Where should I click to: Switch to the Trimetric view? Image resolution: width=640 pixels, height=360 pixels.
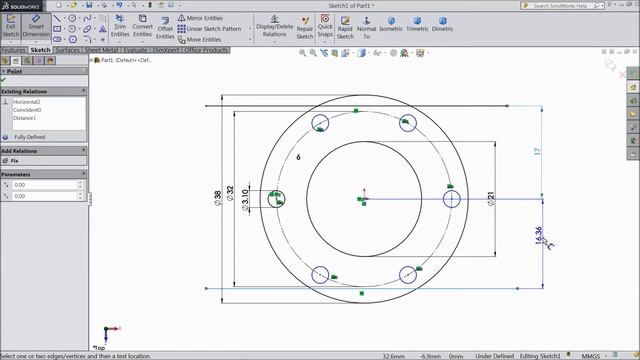coord(417,24)
